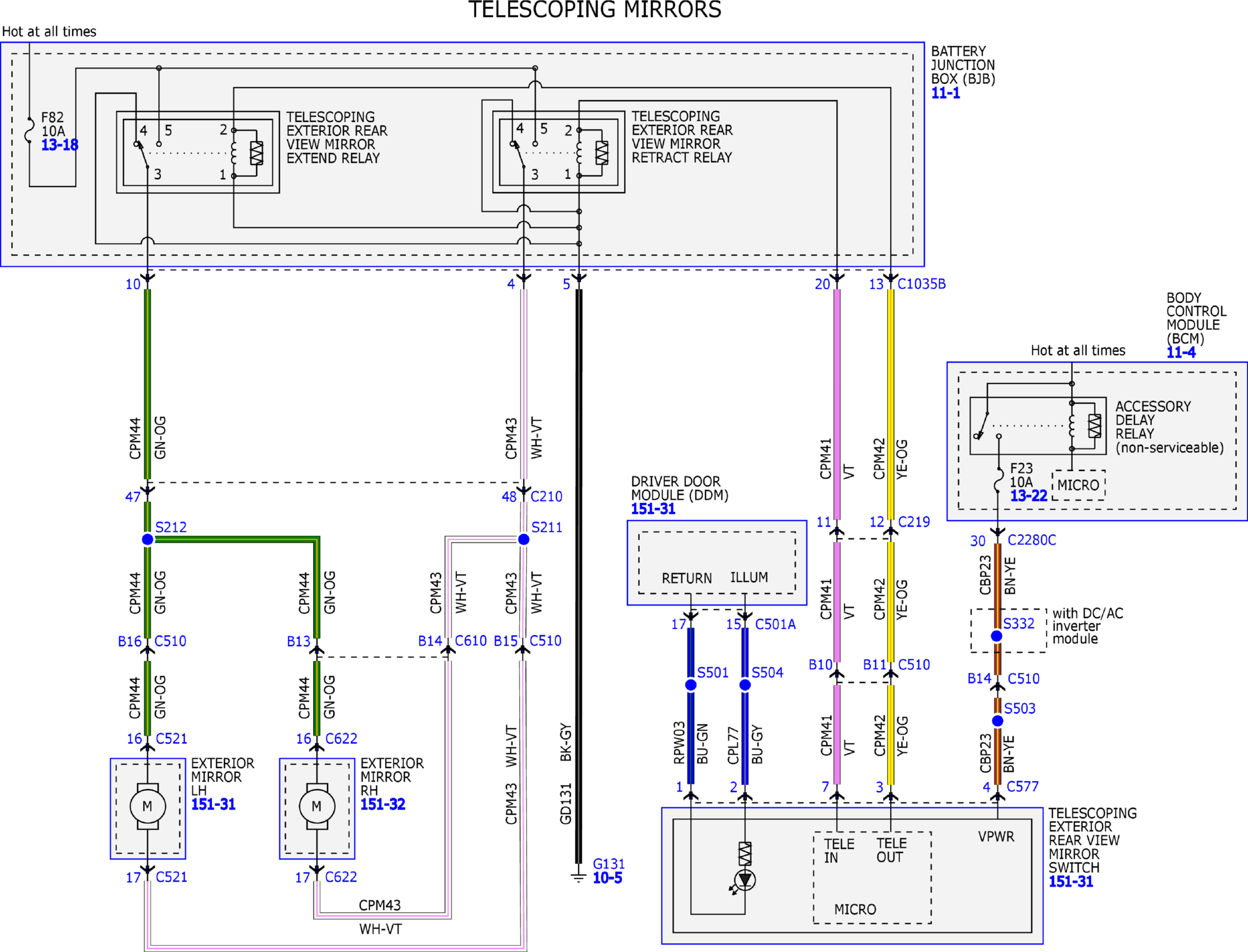Click the G131 ground label
1248x952 pixels.
point(609,864)
